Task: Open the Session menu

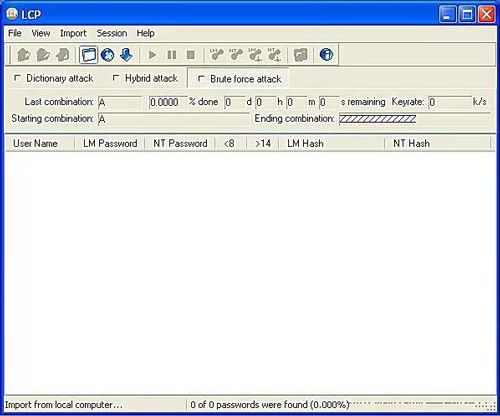Action: tap(112, 33)
